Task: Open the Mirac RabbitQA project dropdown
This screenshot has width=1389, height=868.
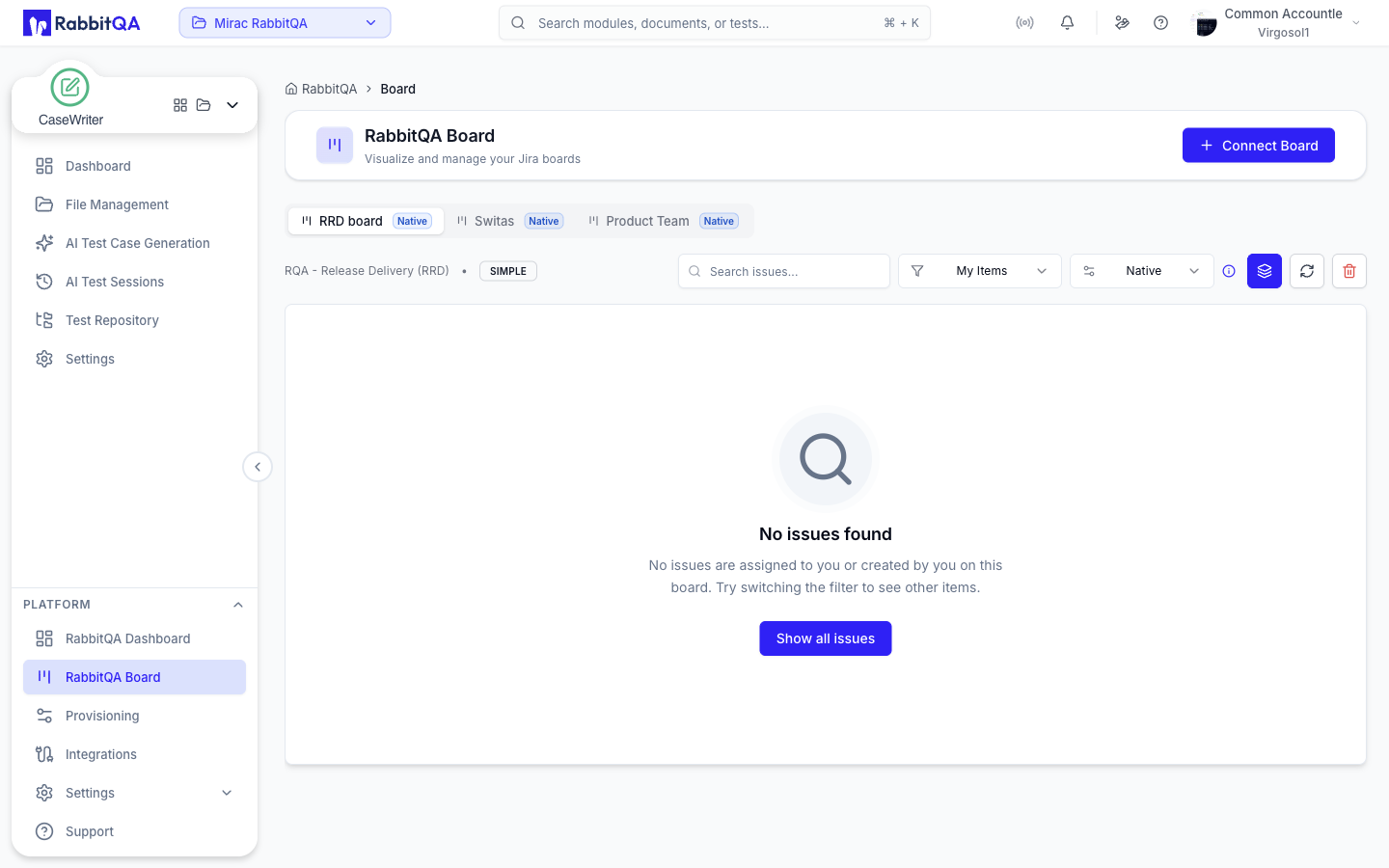Action: pyautogui.click(x=285, y=23)
